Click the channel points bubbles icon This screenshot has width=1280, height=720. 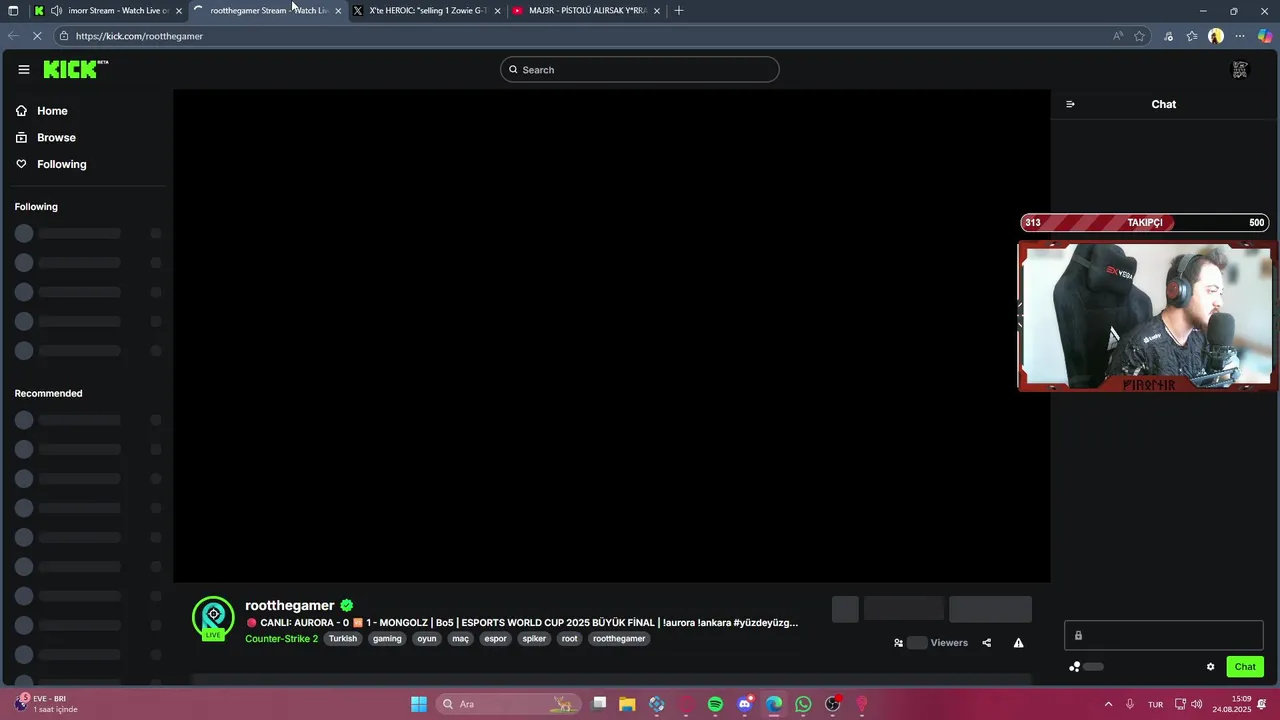(1075, 667)
